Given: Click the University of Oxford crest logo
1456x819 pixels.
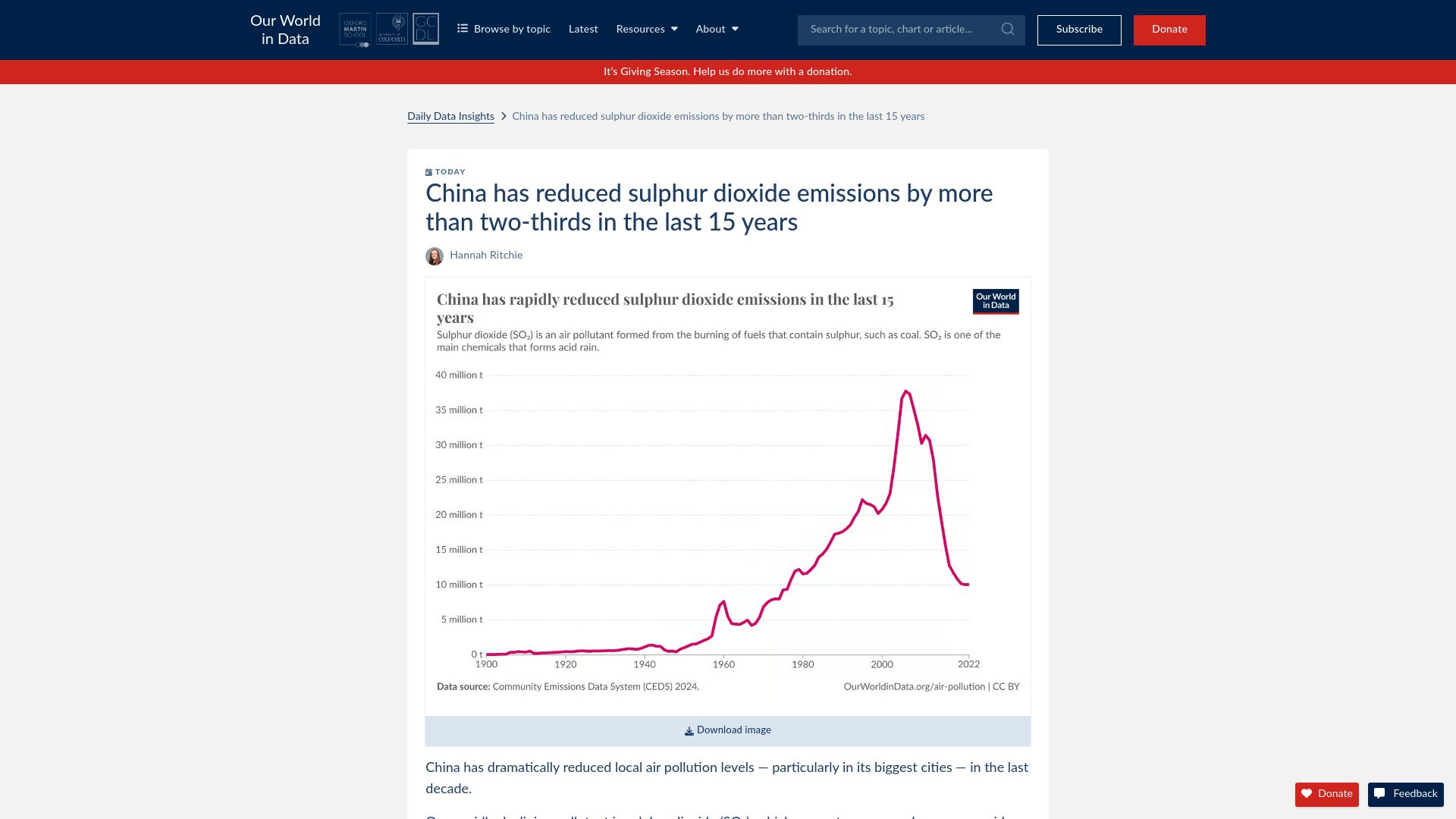Looking at the screenshot, I should pos(392,29).
